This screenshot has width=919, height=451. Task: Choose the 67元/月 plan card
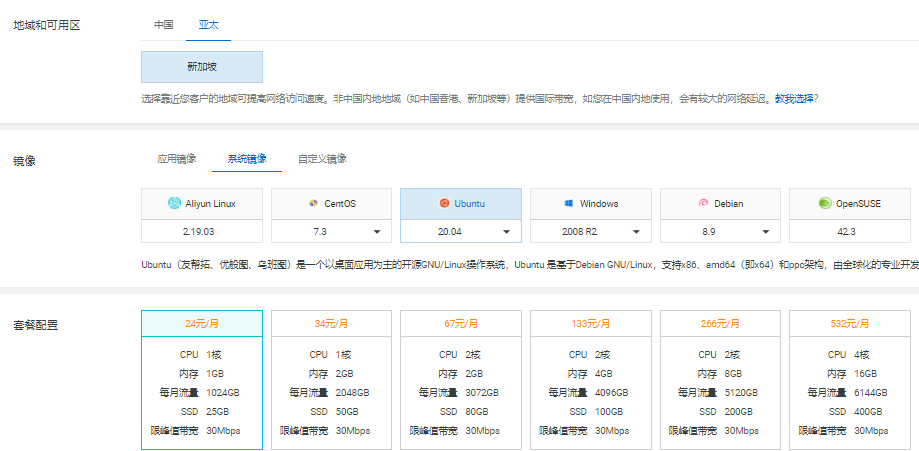461,380
